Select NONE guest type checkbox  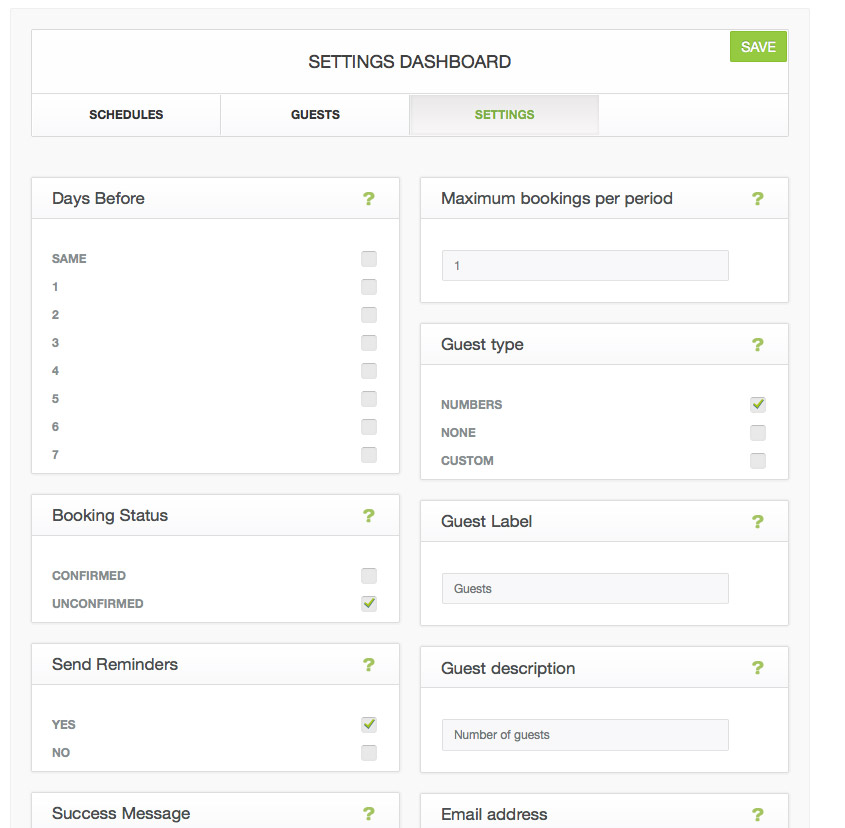pos(758,432)
